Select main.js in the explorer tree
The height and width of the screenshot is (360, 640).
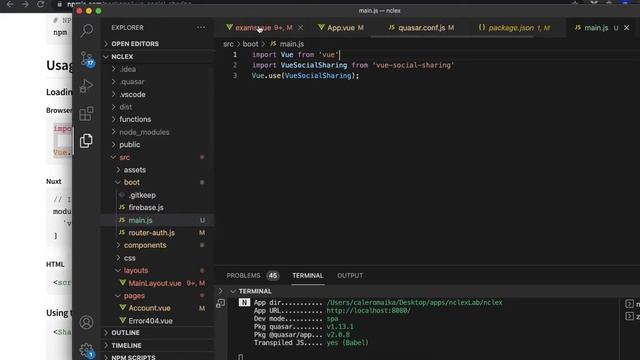pos(158,220)
